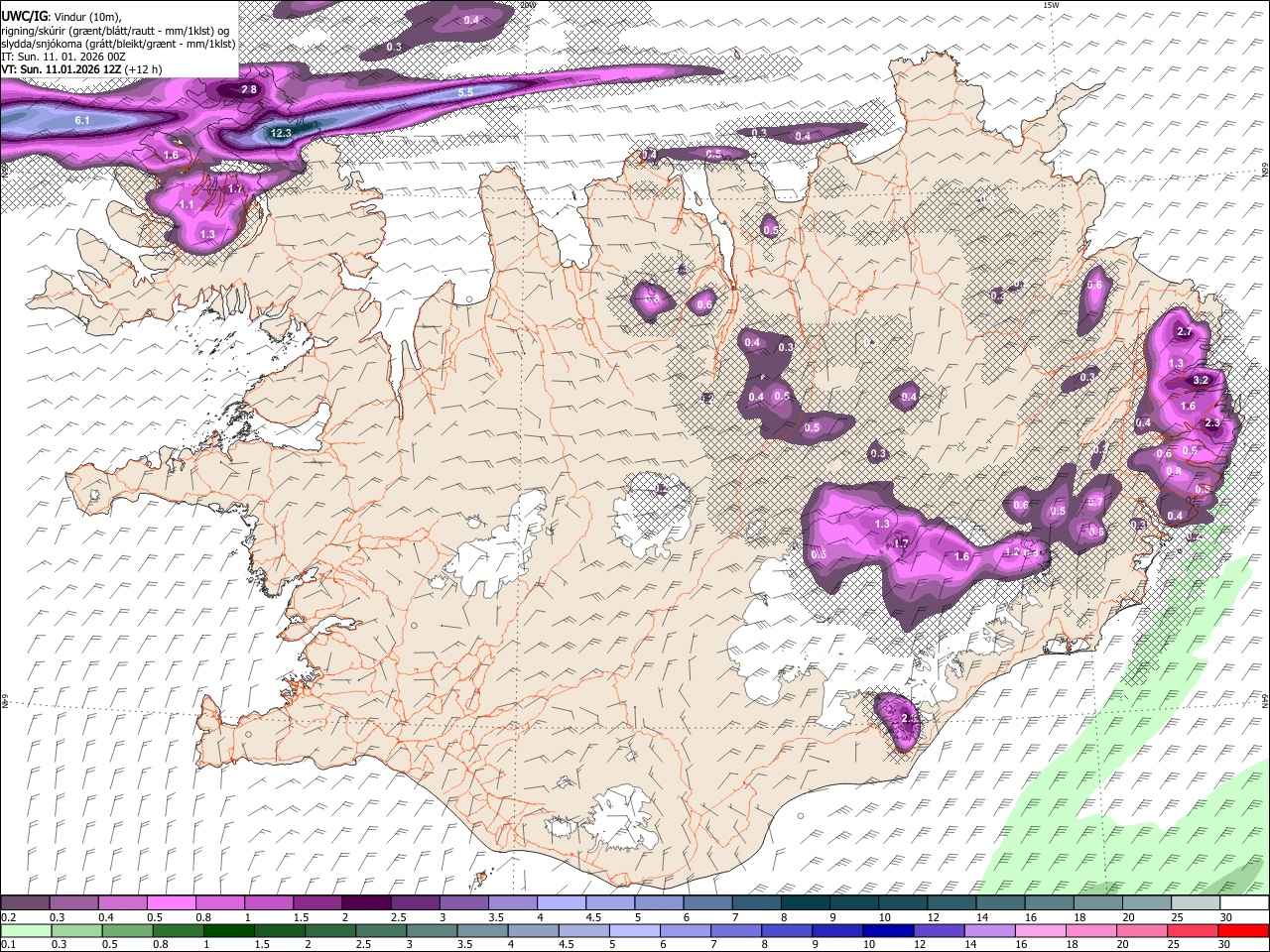Viewport: 1270px width, 952px height.
Task: Pick the darkest green swatch between 1 and 1.5
Action: (229, 930)
